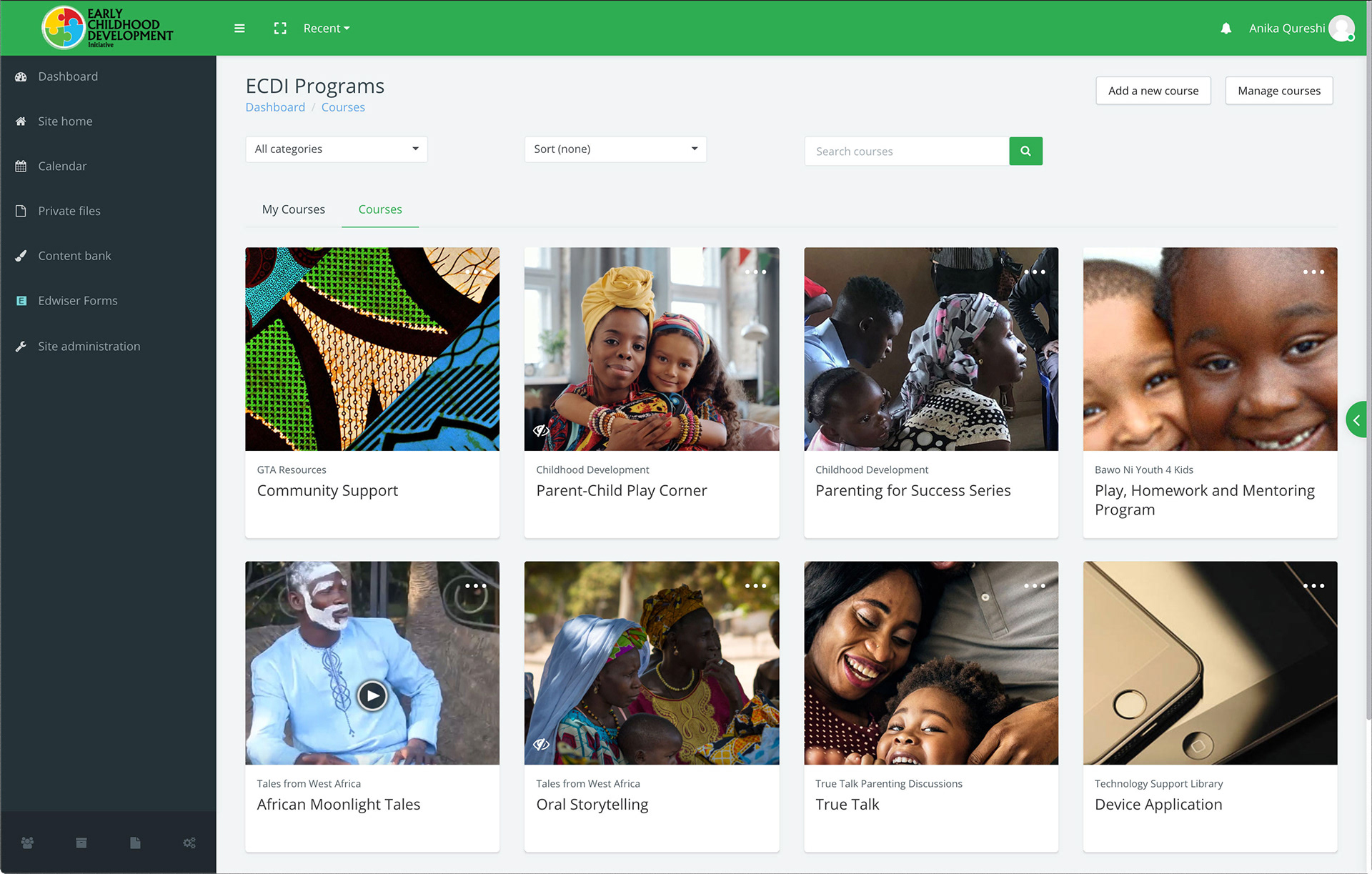This screenshot has height=874, width=1372.
Task: Click the Site administration wrench icon
Action: [x=21, y=347]
